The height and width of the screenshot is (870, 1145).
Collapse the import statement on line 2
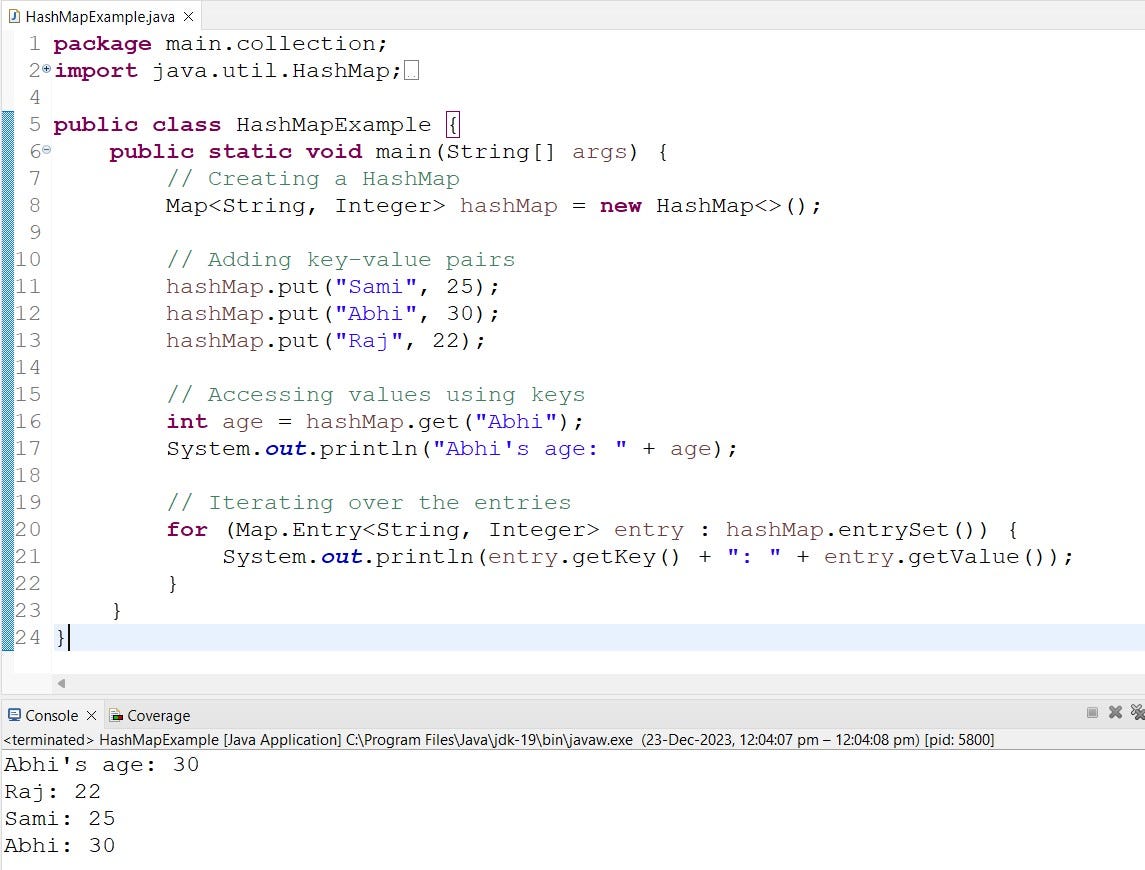(46, 69)
